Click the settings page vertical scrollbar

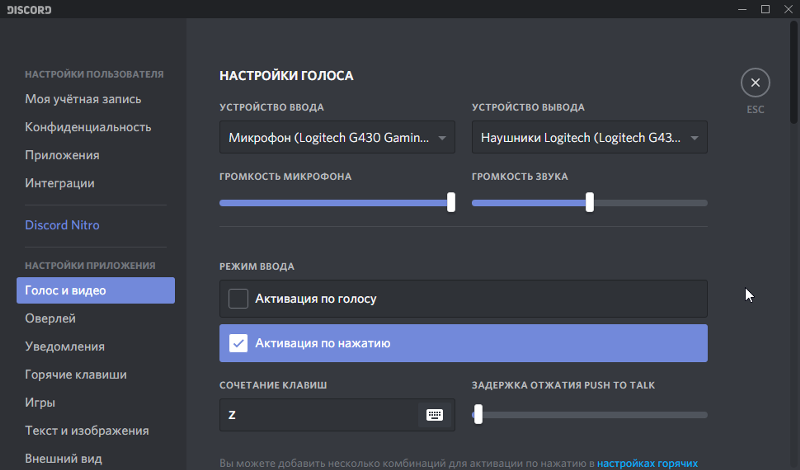point(794,71)
